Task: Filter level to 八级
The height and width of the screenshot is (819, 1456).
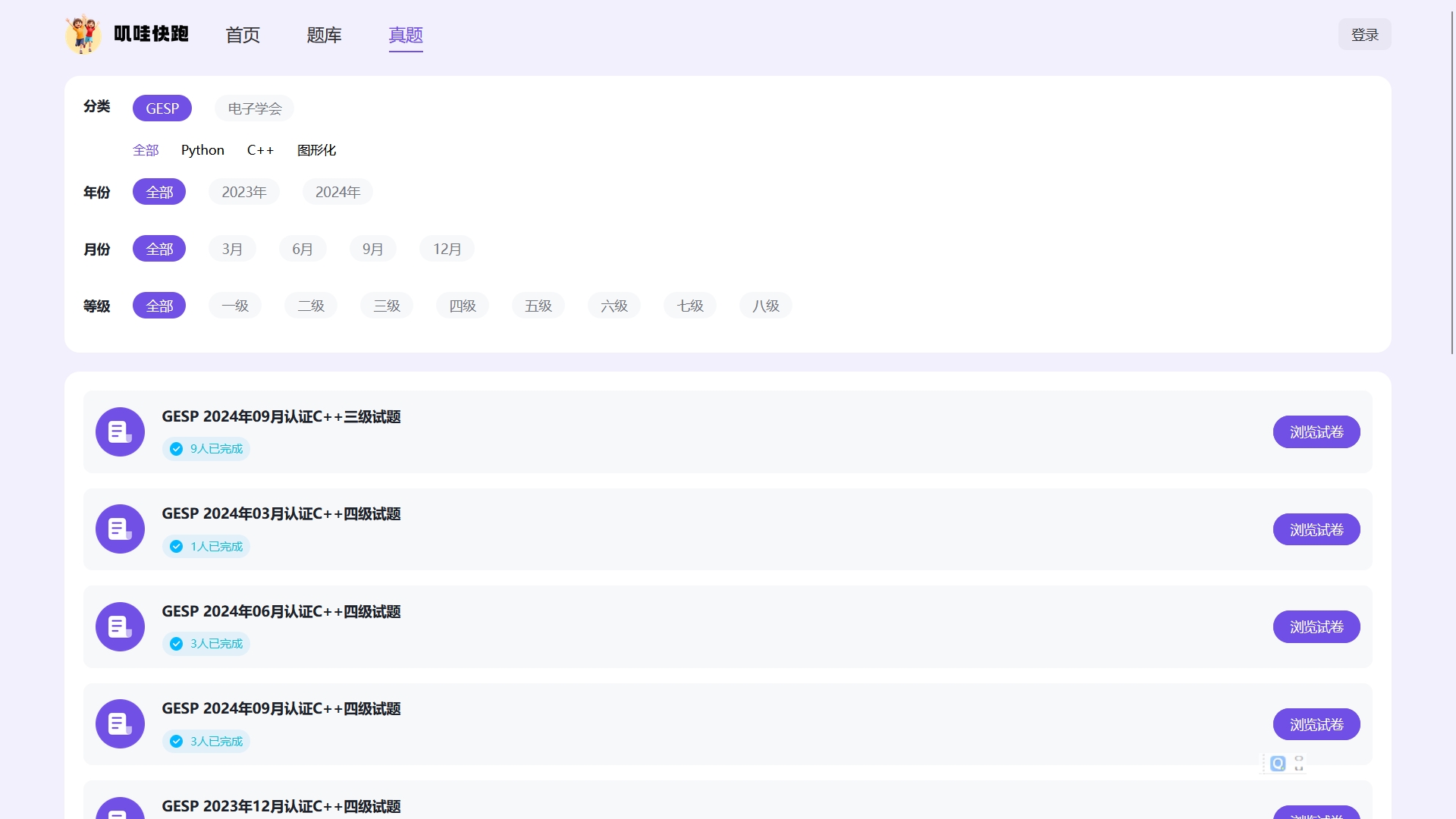Action: pos(766,306)
